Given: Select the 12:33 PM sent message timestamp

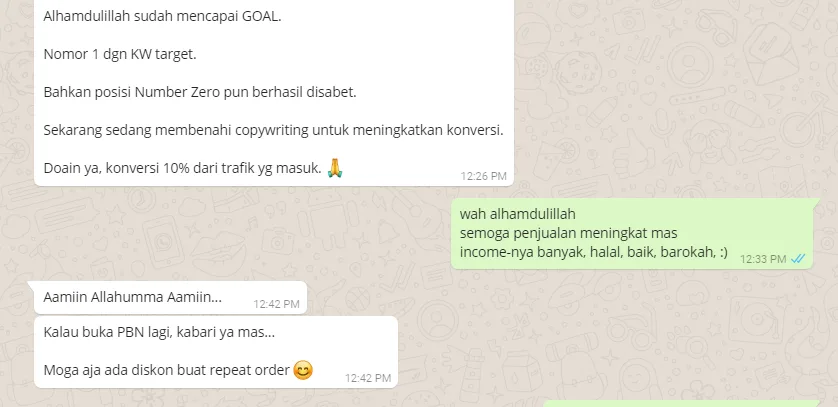Looking at the screenshot, I should (x=763, y=259).
